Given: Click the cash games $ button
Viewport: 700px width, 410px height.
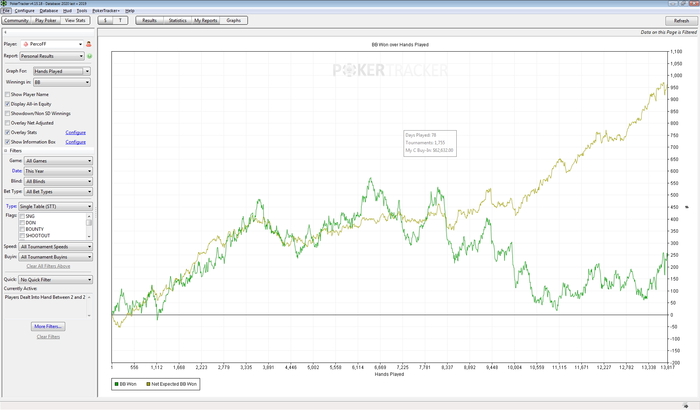Looking at the screenshot, I should click(x=105, y=20).
